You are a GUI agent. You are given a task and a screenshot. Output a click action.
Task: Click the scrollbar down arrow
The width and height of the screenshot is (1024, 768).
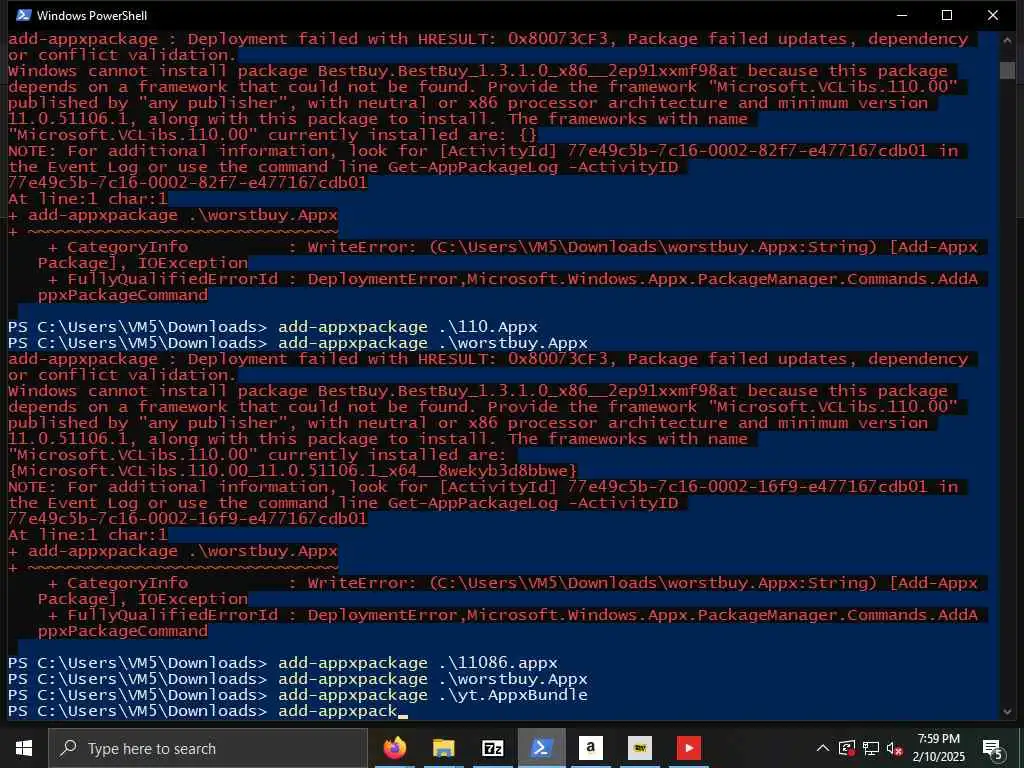(x=1007, y=712)
